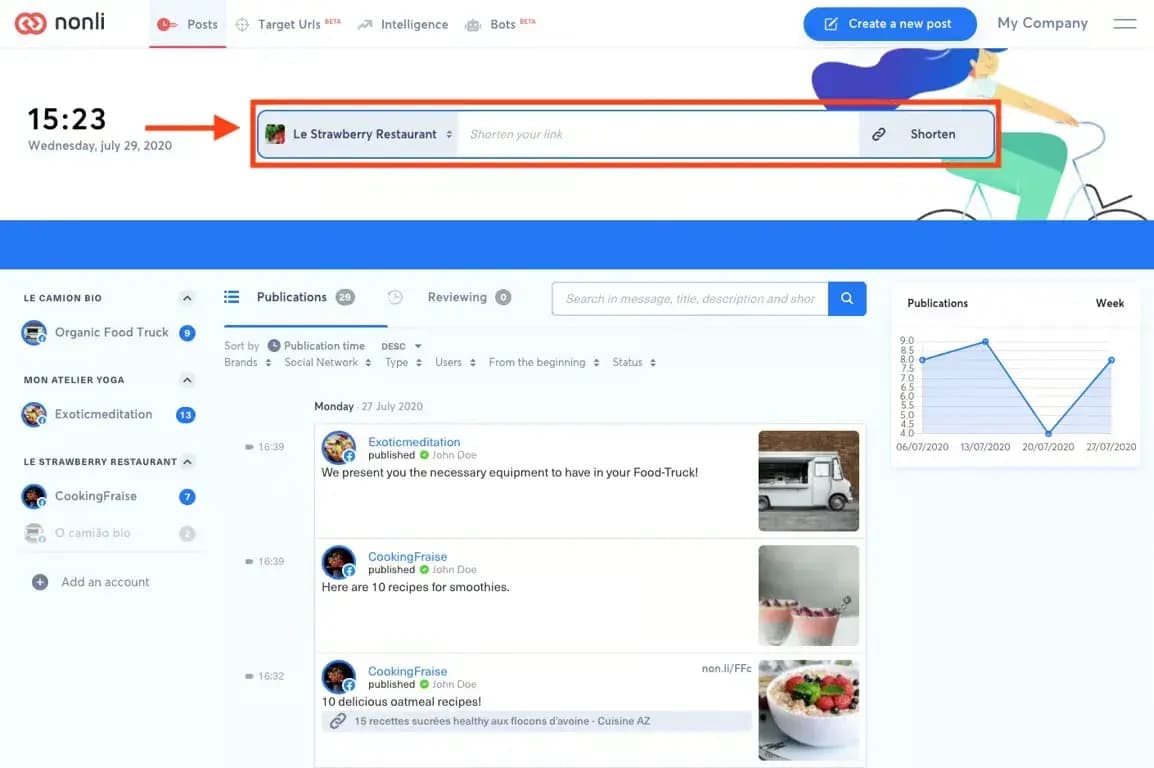Select O camião bio account name
Screen dimensions: 1154x768
tap(93, 533)
